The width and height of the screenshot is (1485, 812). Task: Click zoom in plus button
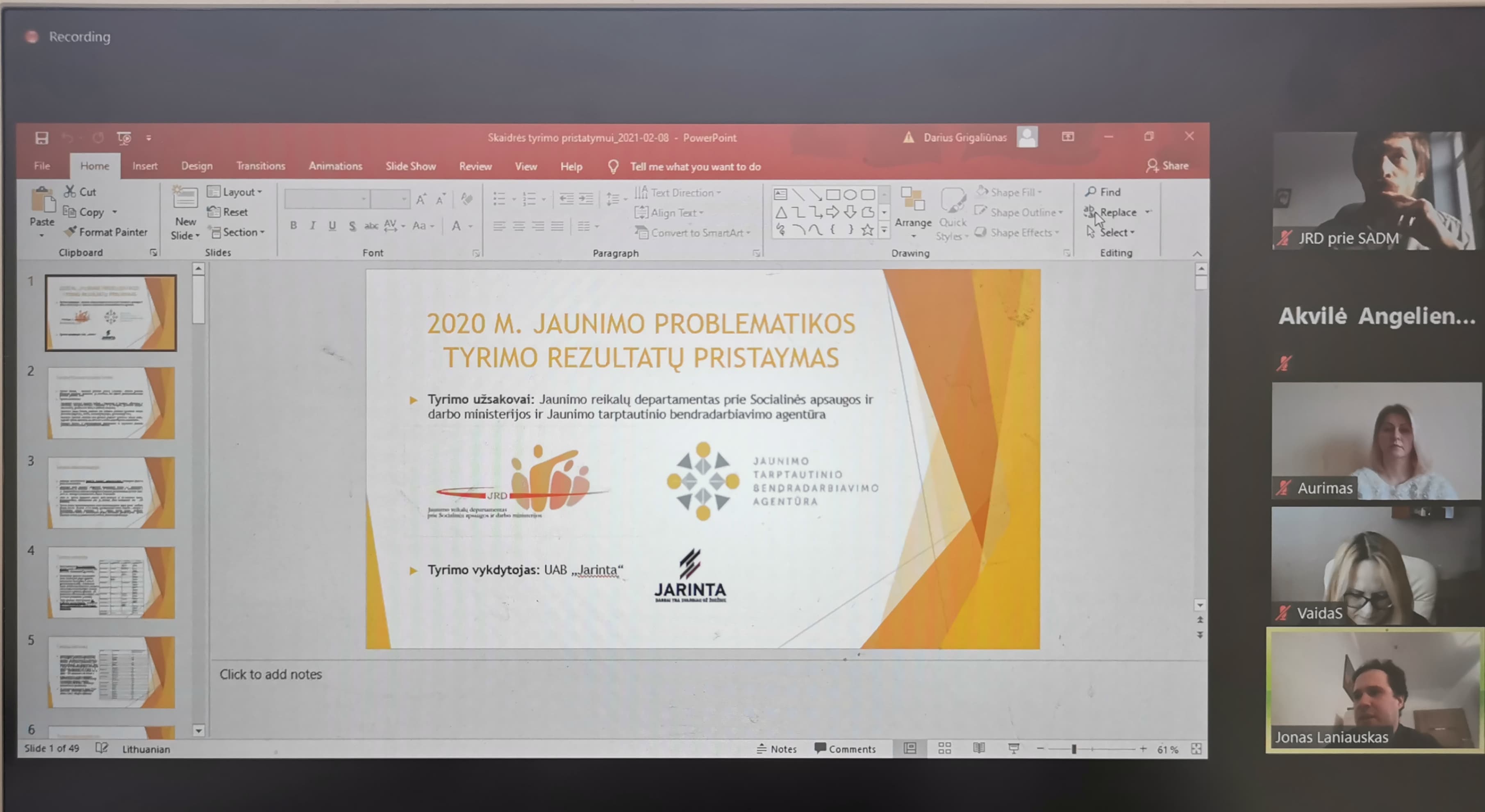(1143, 748)
